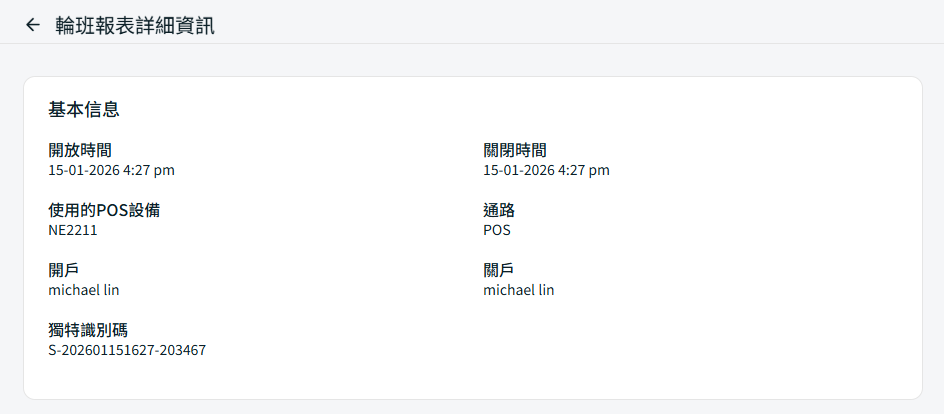
Task: Select the date value under 關閉時間
Action: (x=546, y=170)
